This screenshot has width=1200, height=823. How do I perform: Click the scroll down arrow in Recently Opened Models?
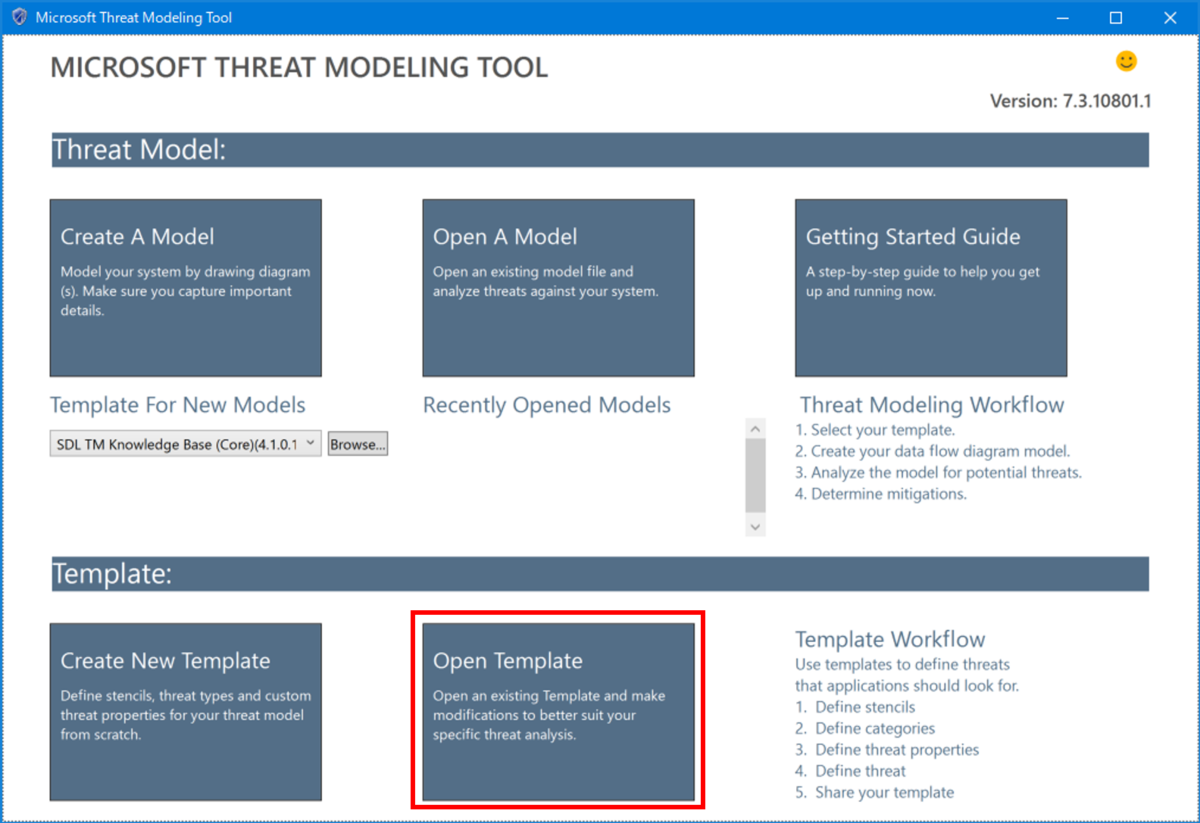coord(755,526)
